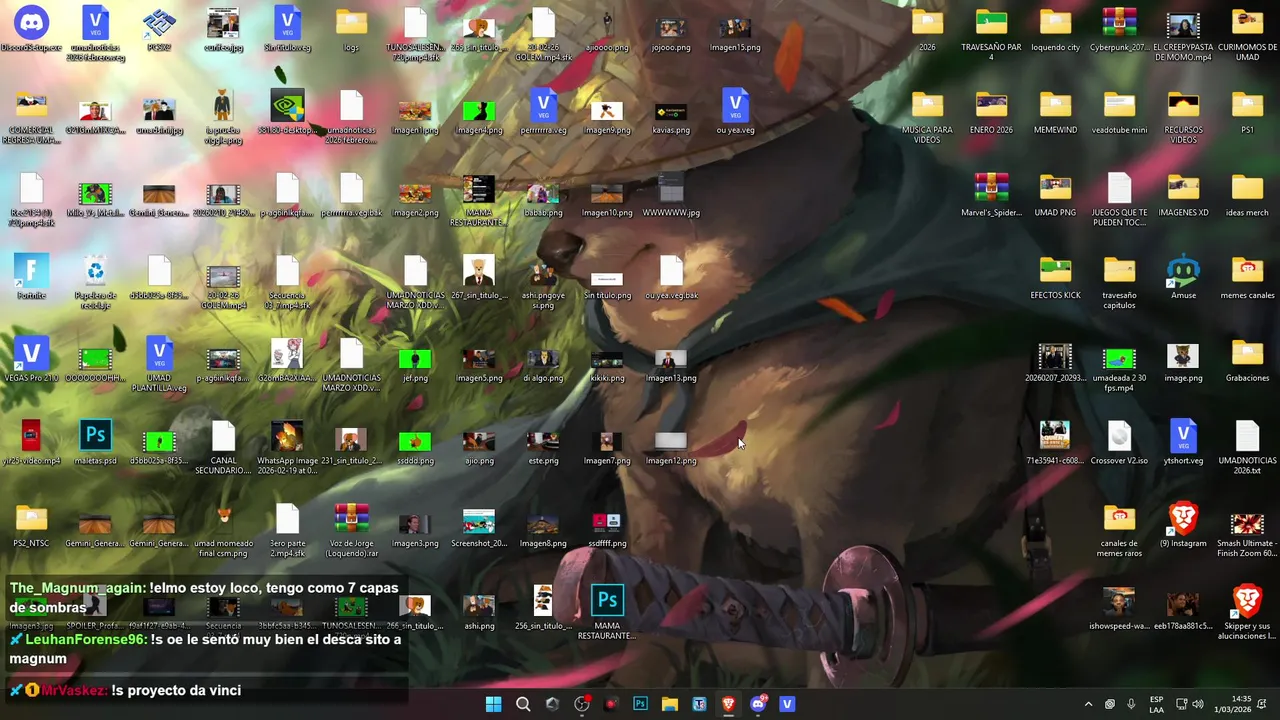
Task: Switch the ESP LAA input language
Action: [x=1156, y=704]
